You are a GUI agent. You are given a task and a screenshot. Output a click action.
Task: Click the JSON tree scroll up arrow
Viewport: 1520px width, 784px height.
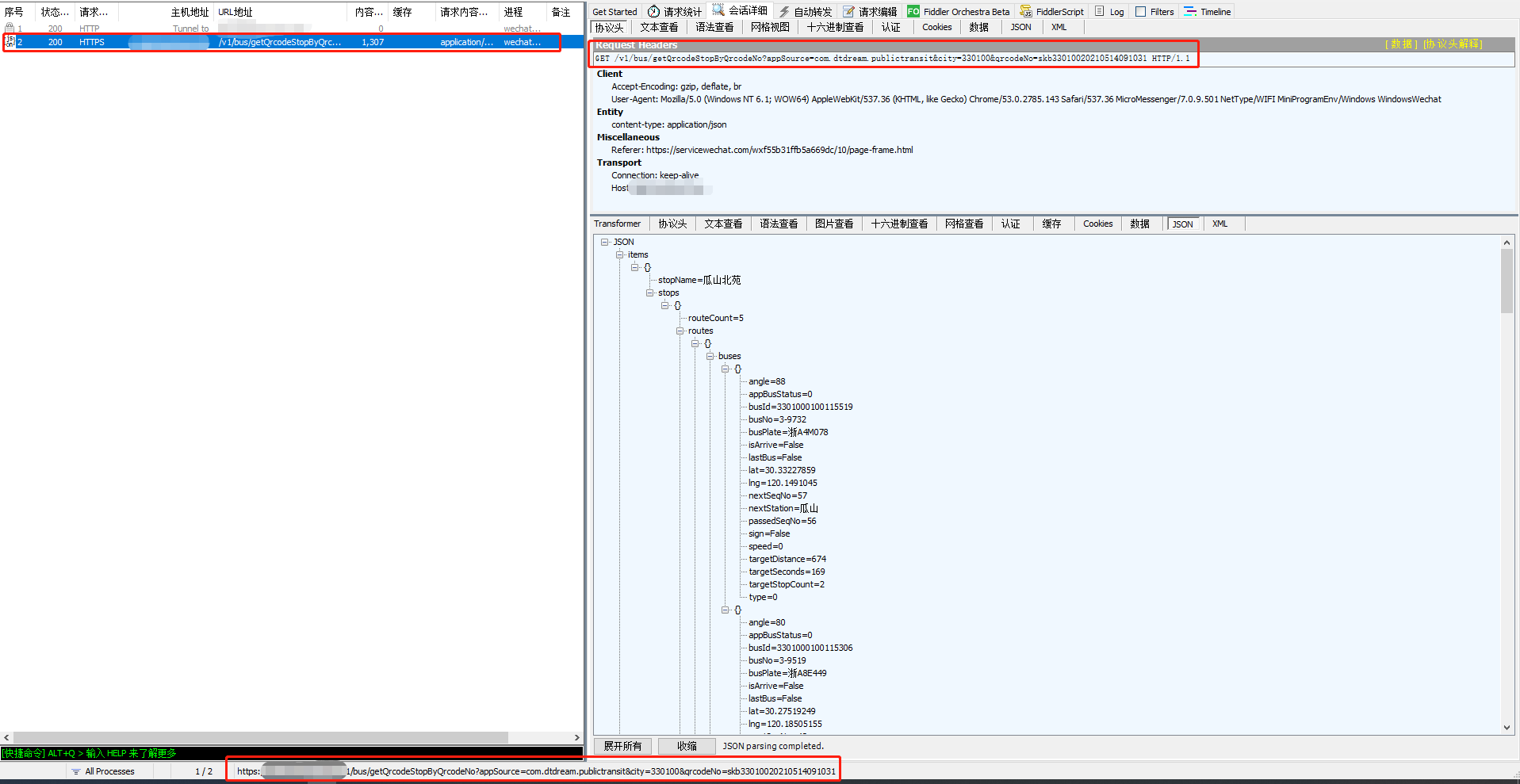coord(1507,243)
